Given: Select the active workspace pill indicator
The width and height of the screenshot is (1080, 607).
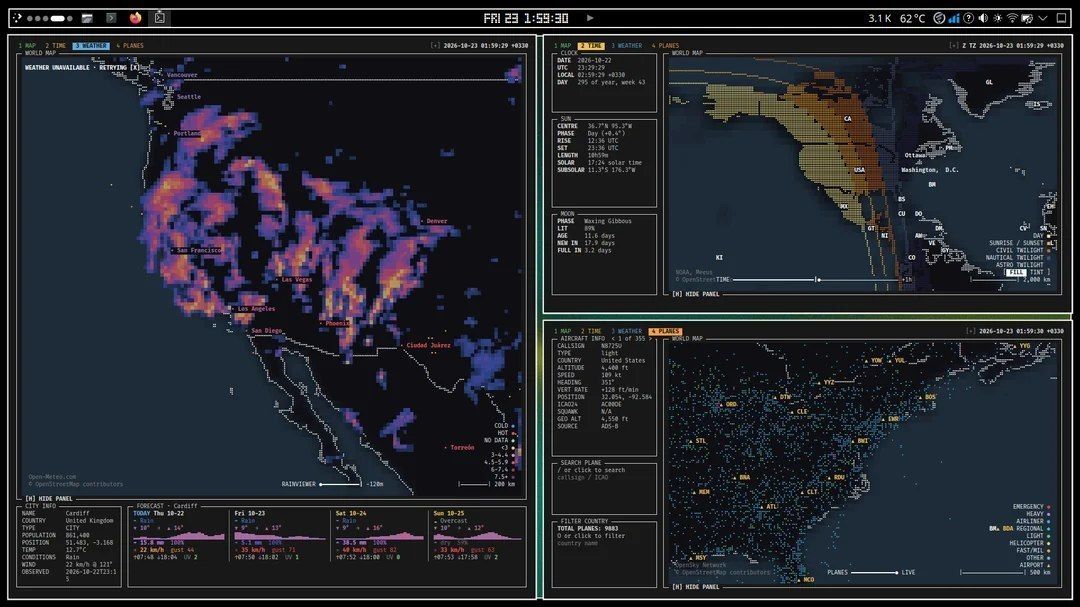Looking at the screenshot, I should 58,18.
